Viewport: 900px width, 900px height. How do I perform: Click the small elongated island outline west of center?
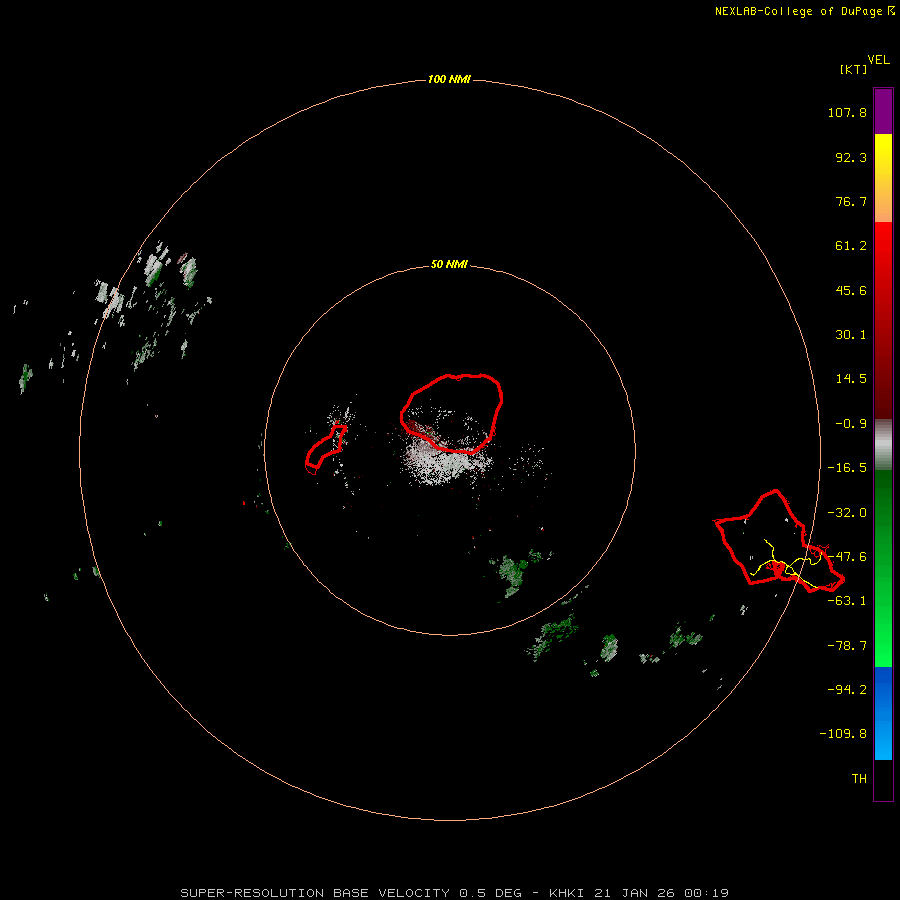[x=324, y=448]
